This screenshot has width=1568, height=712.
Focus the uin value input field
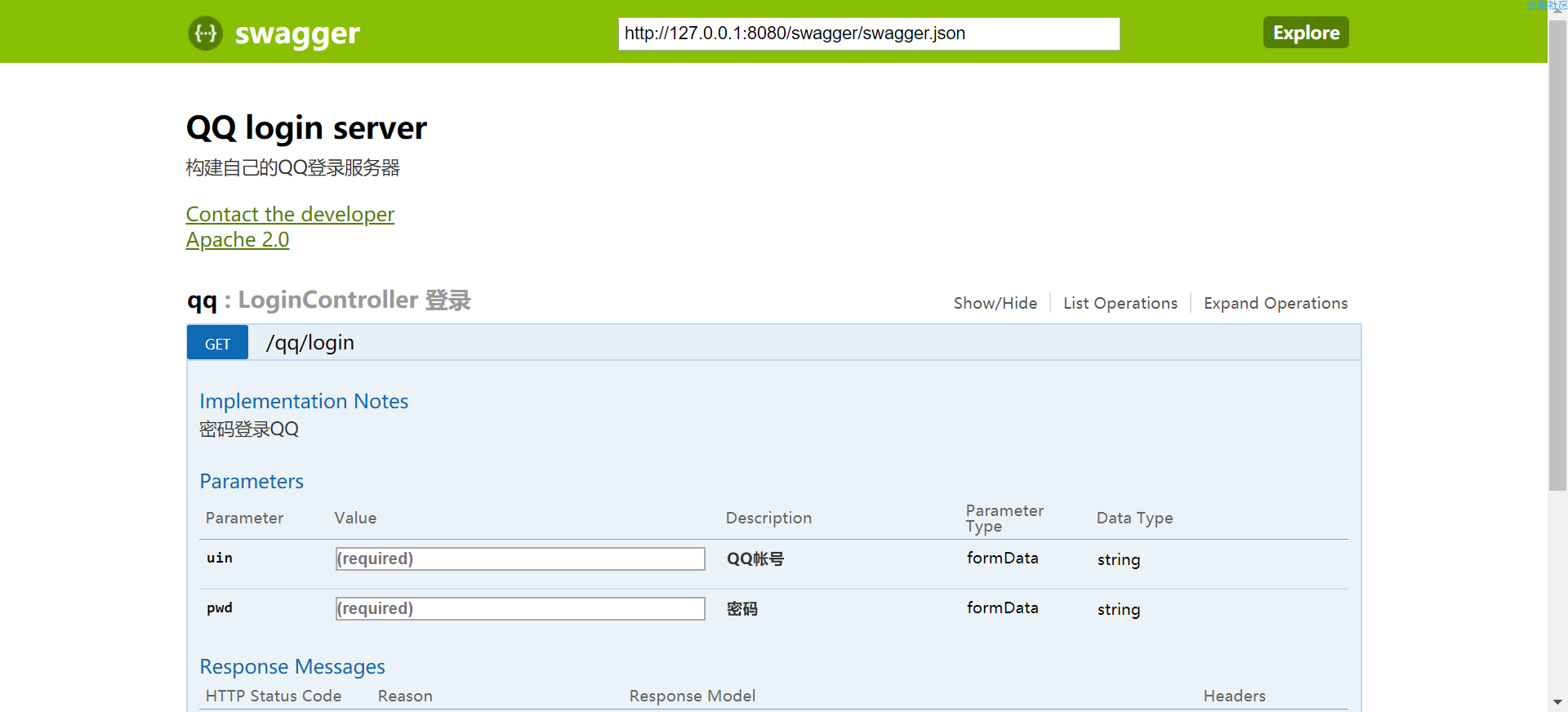(x=520, y=558)
